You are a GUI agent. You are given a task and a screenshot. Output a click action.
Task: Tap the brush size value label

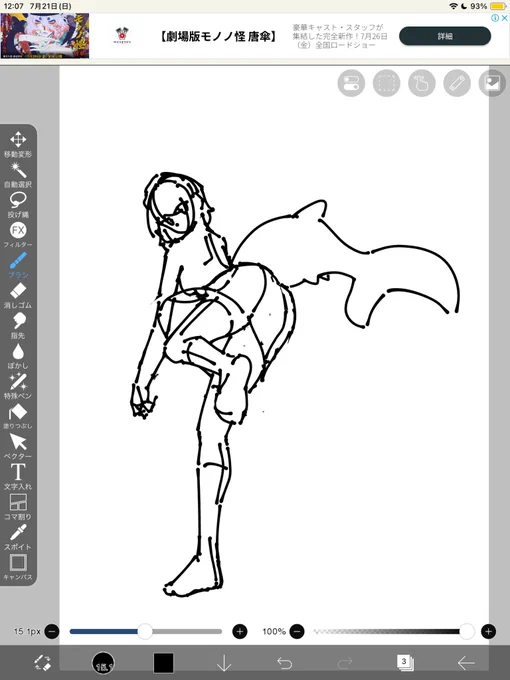tap(27, 631)
